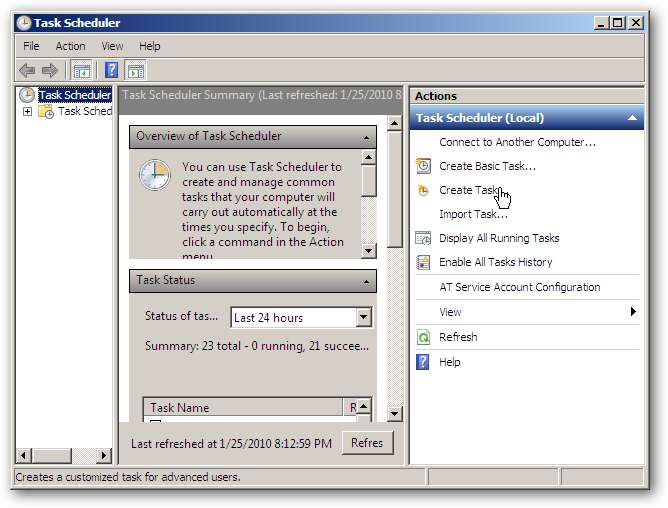The image size is (668, 508).
Task: Toggle the Show/Hide Console Tree toolbar icon
Action: tap(82, 70)
